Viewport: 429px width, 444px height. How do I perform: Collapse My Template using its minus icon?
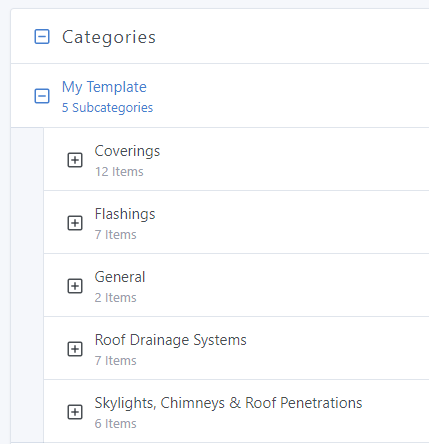click(42, 96)
